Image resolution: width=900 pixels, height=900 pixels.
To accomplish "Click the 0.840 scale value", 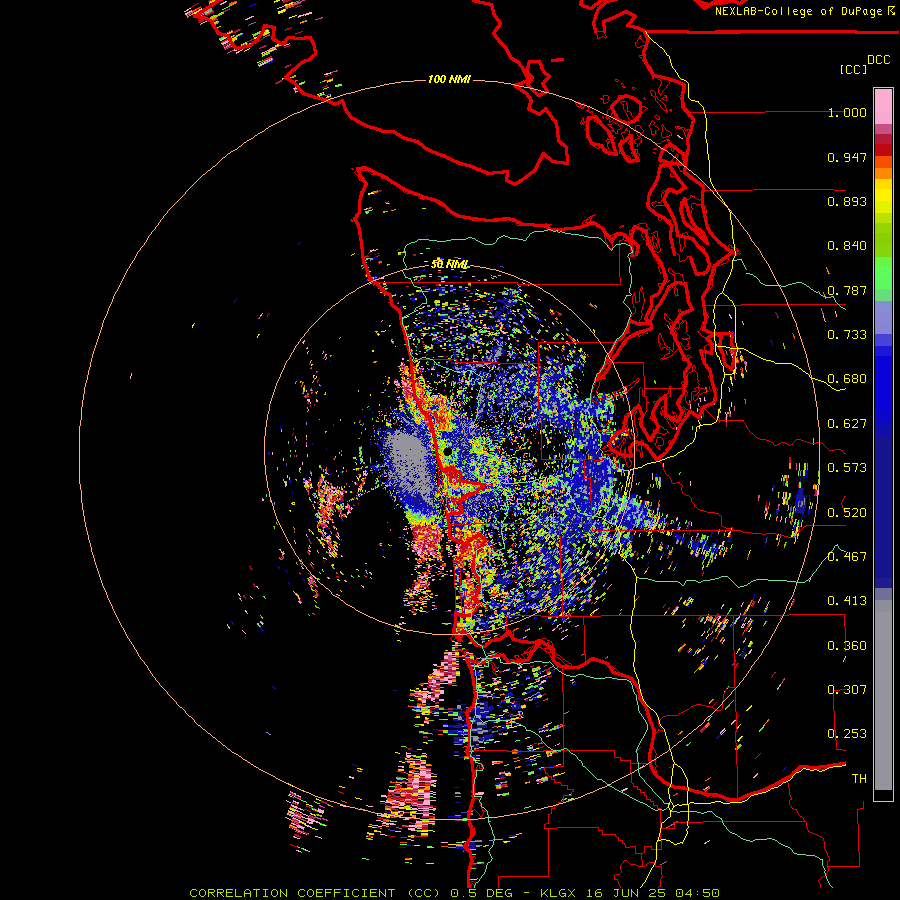I will pyautogui.click(x=847, y=246).
